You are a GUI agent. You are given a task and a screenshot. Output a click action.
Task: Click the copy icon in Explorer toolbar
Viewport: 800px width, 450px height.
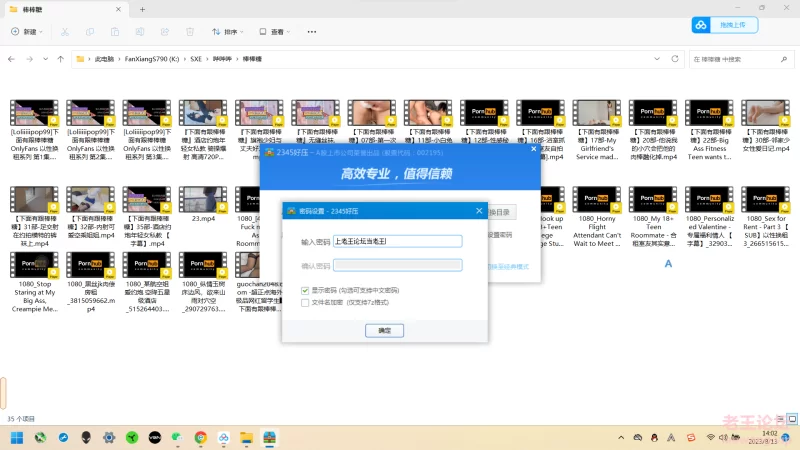click(x=90, y=32)
